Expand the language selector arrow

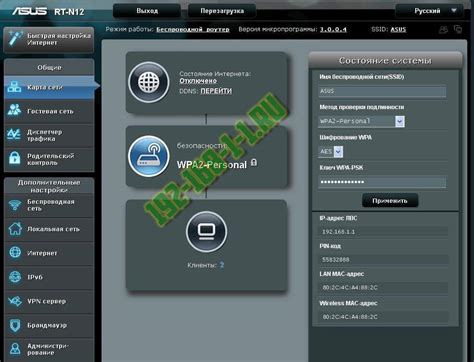(x=454, y=11)
